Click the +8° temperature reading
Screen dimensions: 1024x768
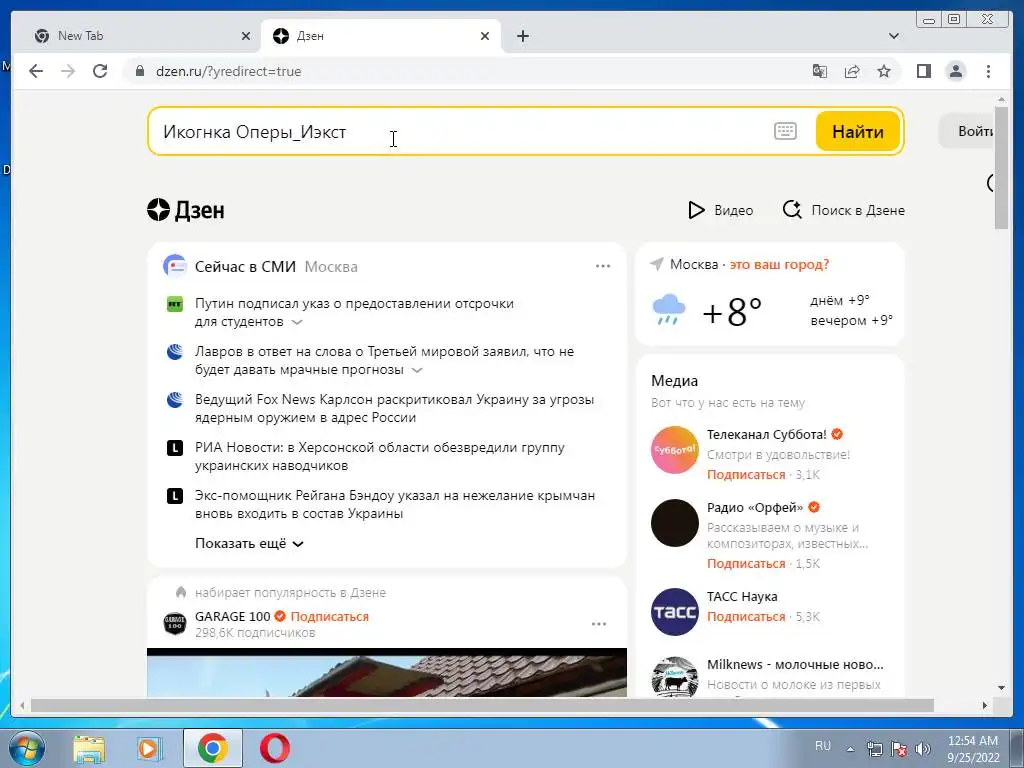732,311
